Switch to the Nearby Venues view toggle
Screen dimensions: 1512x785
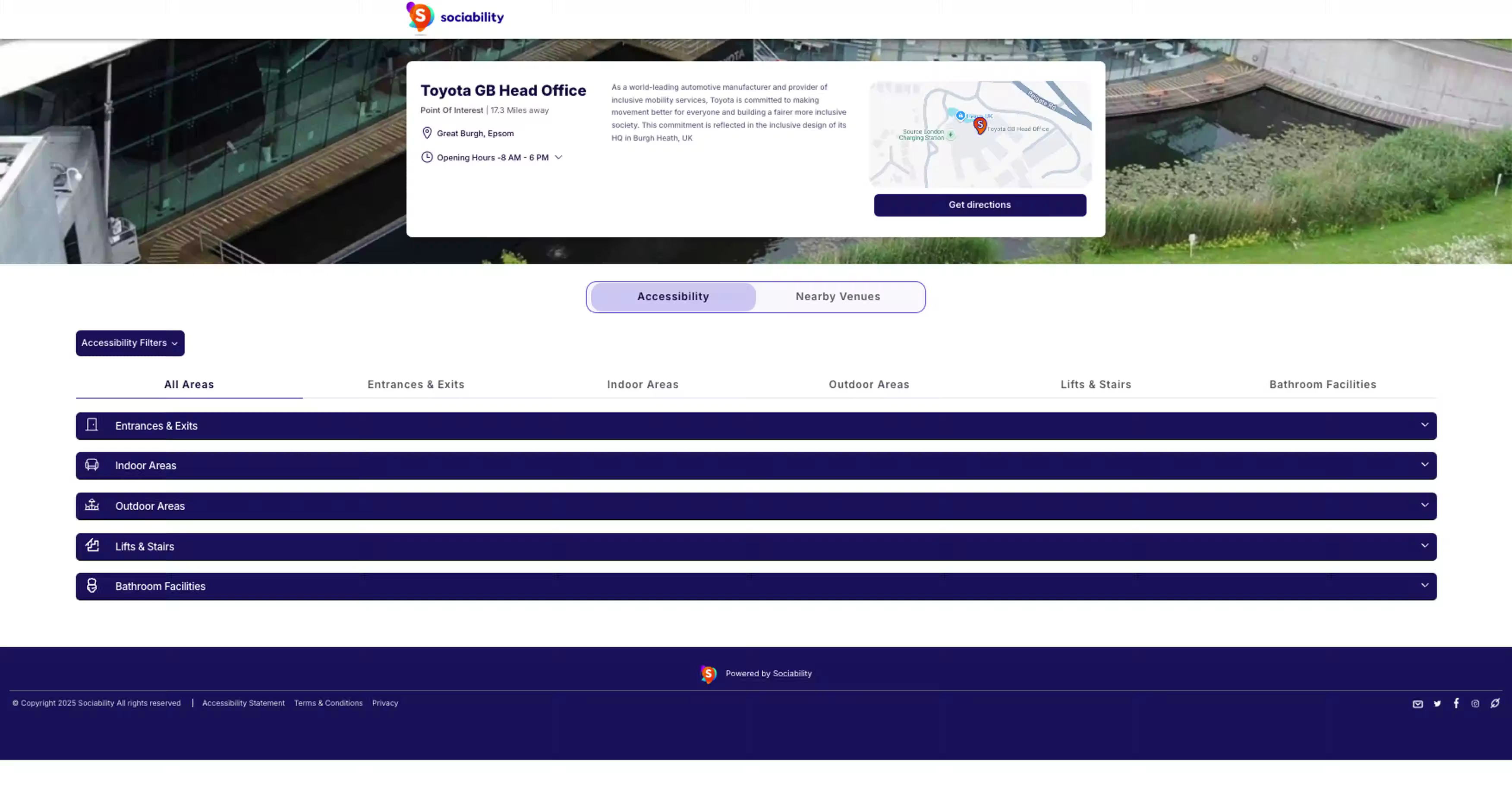click(838, 297)
